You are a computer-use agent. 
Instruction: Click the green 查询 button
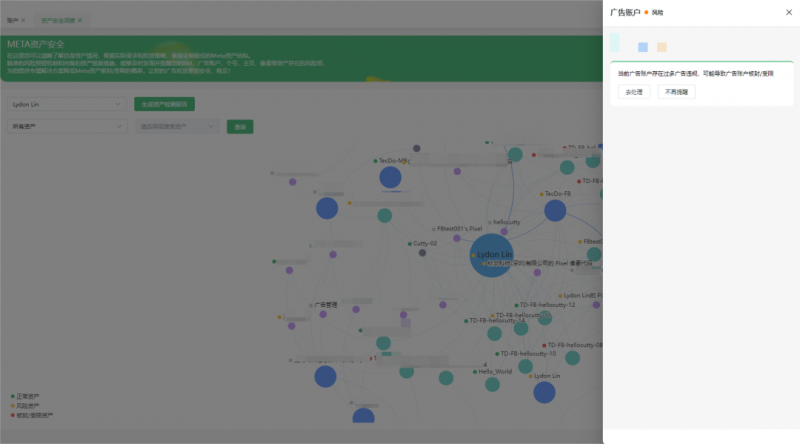(240, 127)
